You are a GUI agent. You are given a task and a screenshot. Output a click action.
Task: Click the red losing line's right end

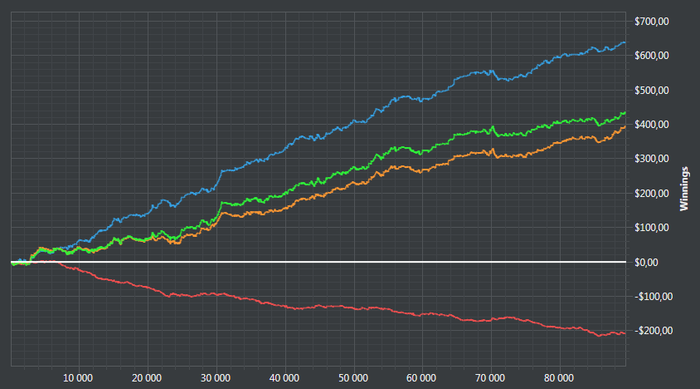(x=624, y=334)
